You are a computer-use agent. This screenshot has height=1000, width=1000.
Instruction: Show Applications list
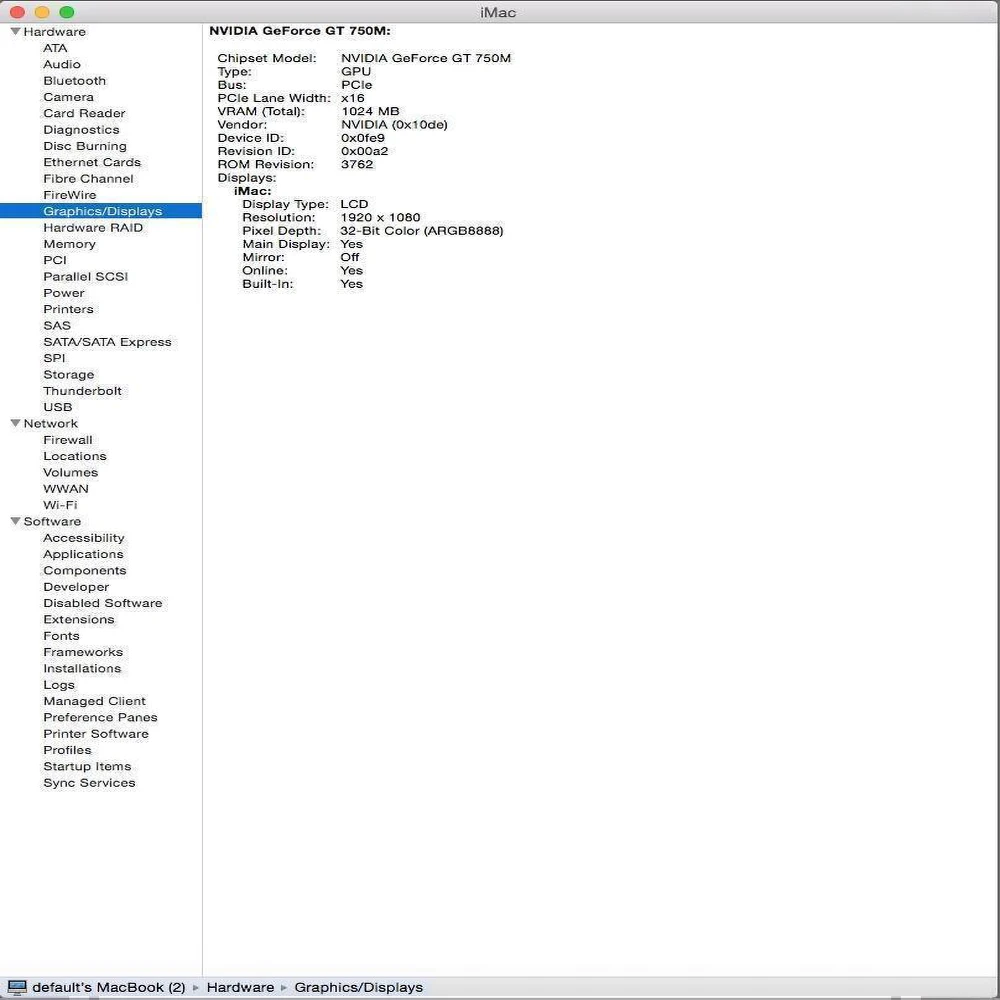coord(83,554)
